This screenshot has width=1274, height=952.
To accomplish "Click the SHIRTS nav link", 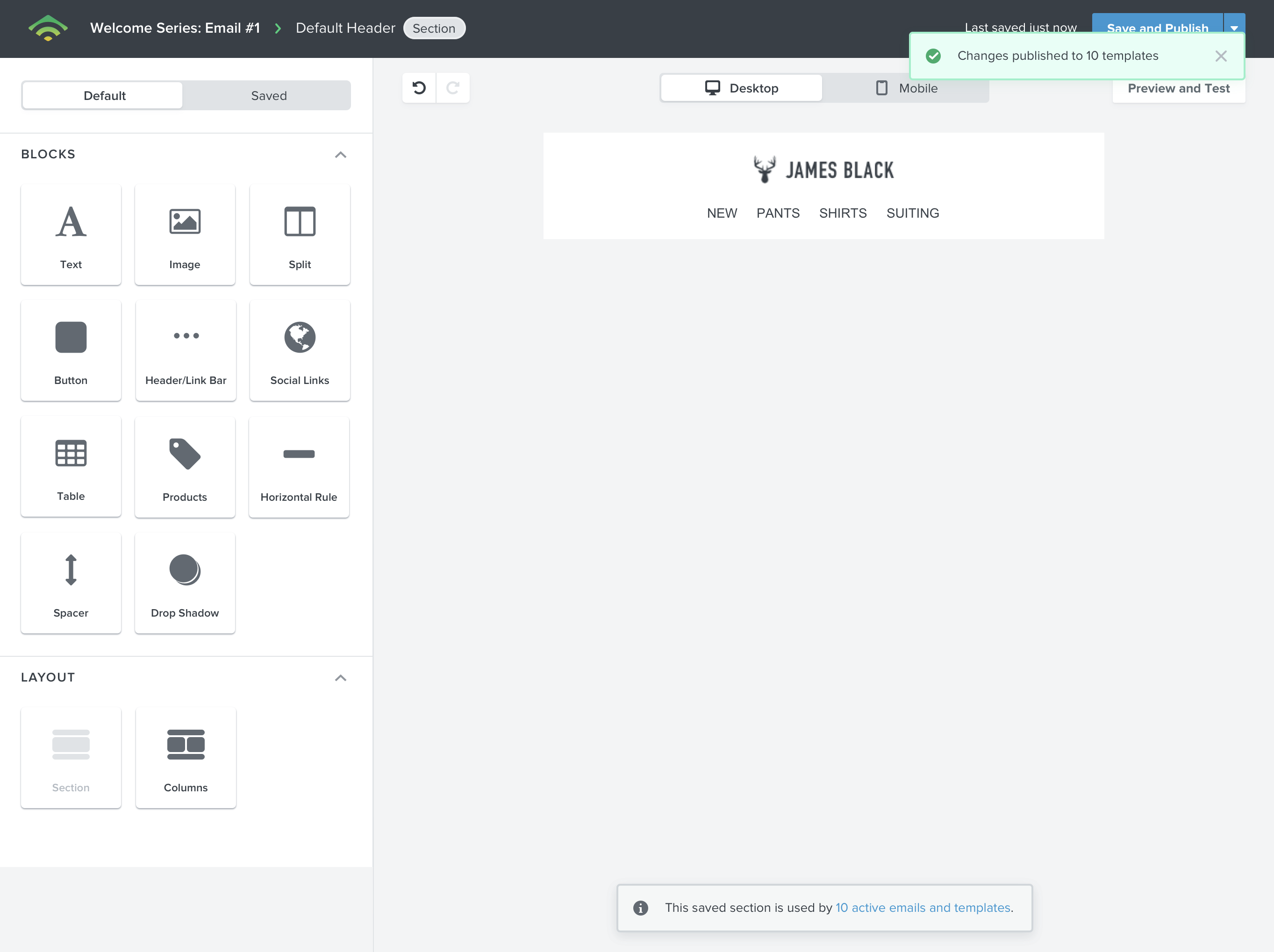I will click(x=843, y=213).
